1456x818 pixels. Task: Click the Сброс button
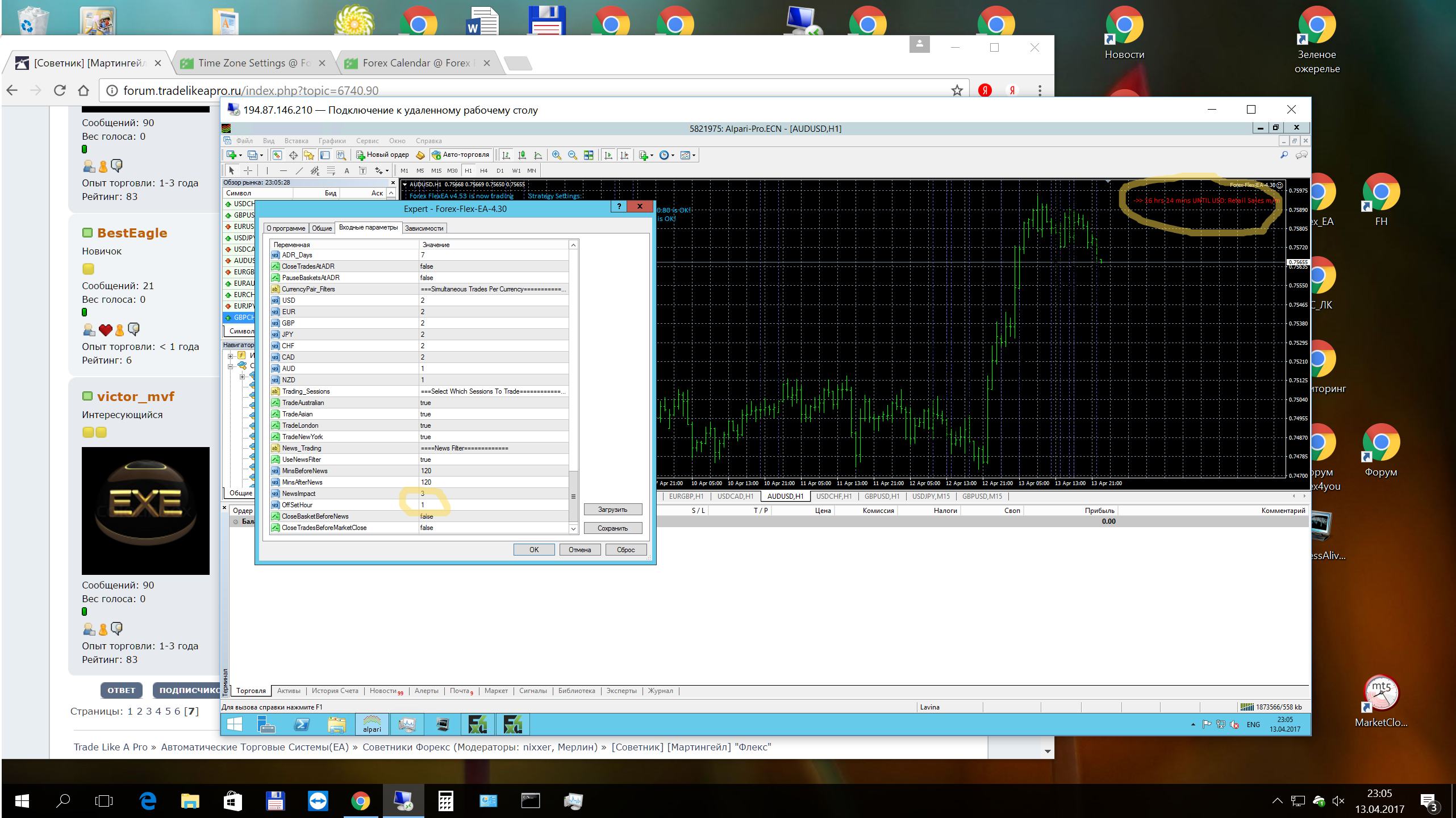(x=626, y=550)
